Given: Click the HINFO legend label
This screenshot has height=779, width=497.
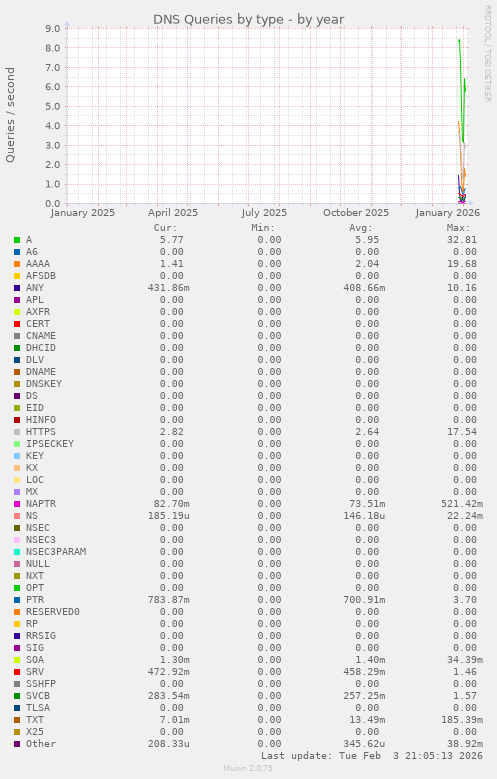Looking at the screenshot, I should (x=41, y=420).
